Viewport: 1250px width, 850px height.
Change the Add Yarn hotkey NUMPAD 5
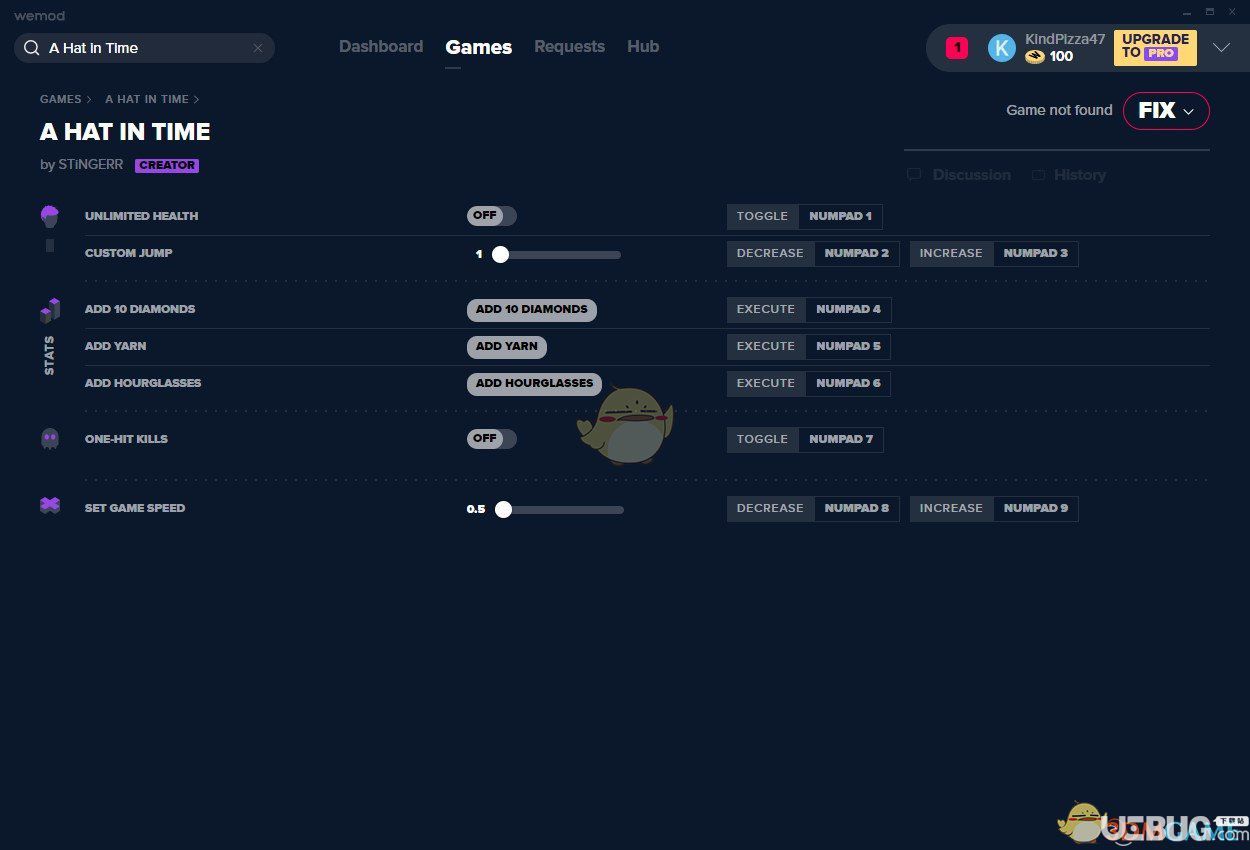(848, 347)
